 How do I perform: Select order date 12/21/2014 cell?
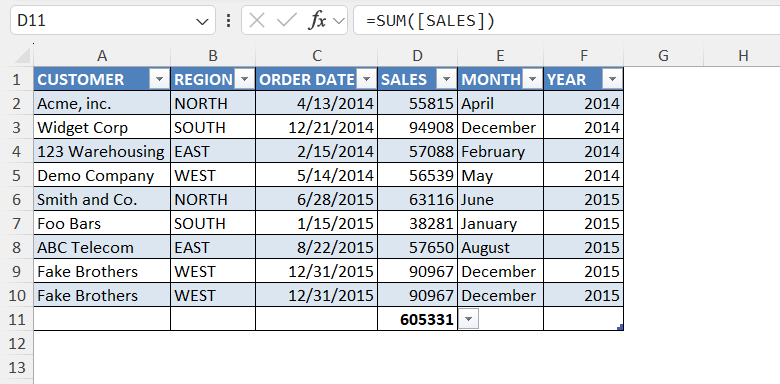317,127
